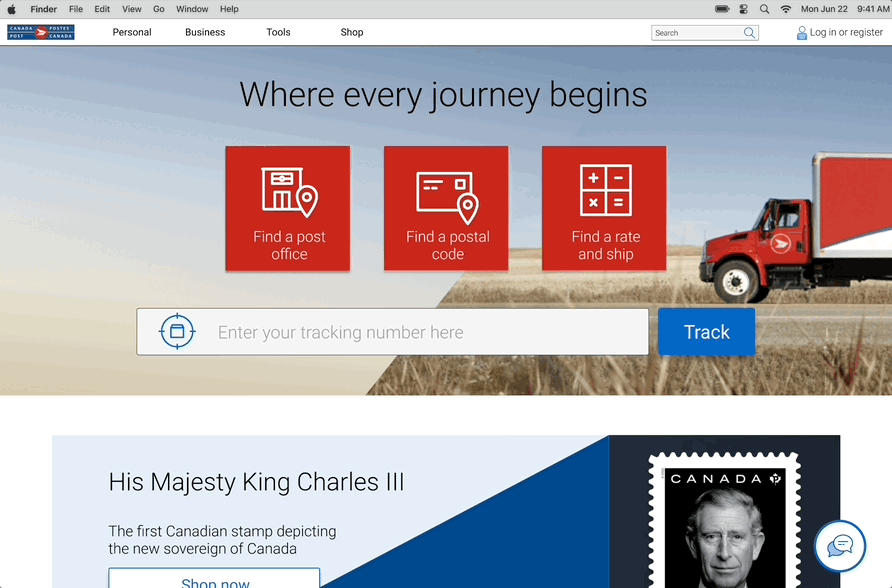Open the Tools navigation menu

[278, 32]
